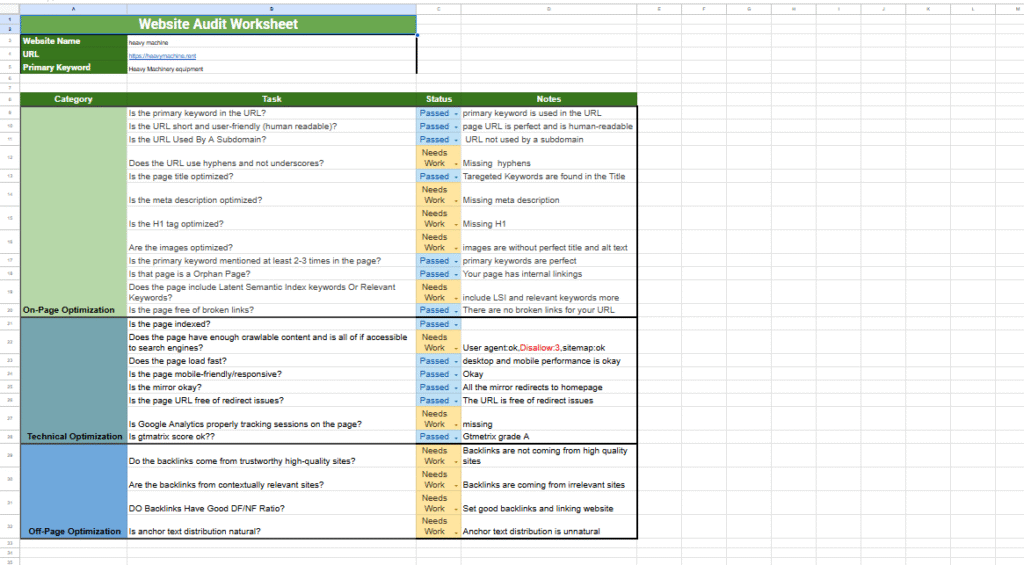This screenshot has height=565, width=1024.
Task: Click the 'Notes' column heading cell
Action: click(x=548, y=99)
